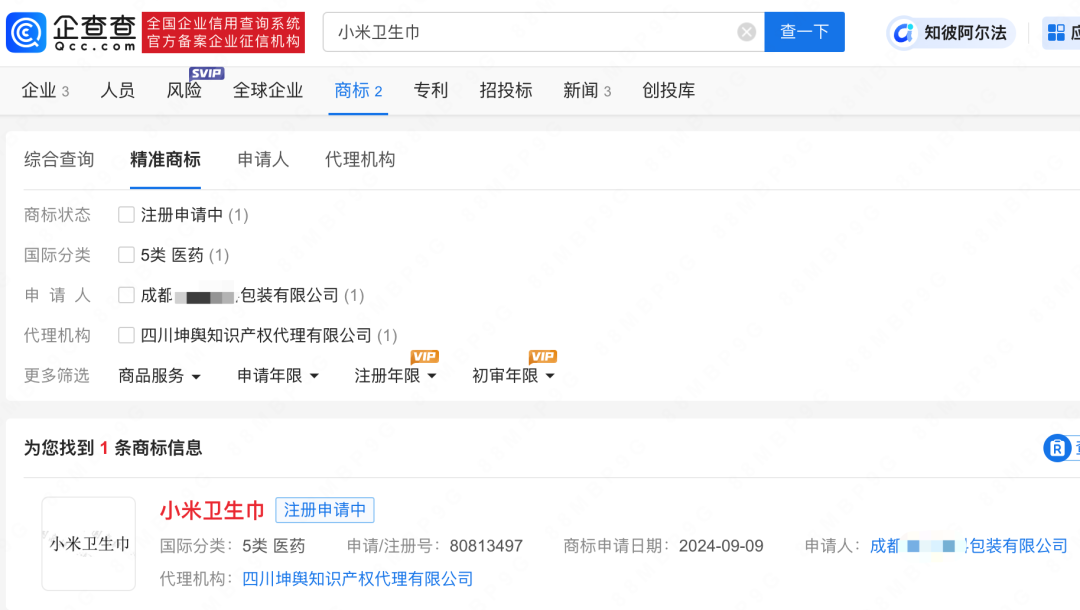The width and height of the screenshot is (1080, 610).
Task: Open the red 小米卫生巾 trademark title
Action: tap(212, 510)
